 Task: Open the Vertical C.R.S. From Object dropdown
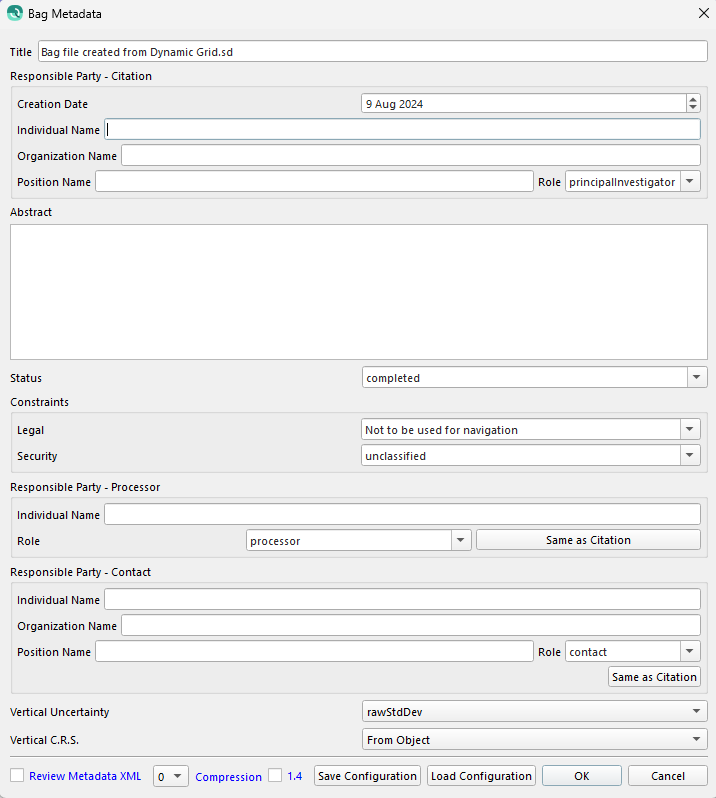tap(534, 739)
